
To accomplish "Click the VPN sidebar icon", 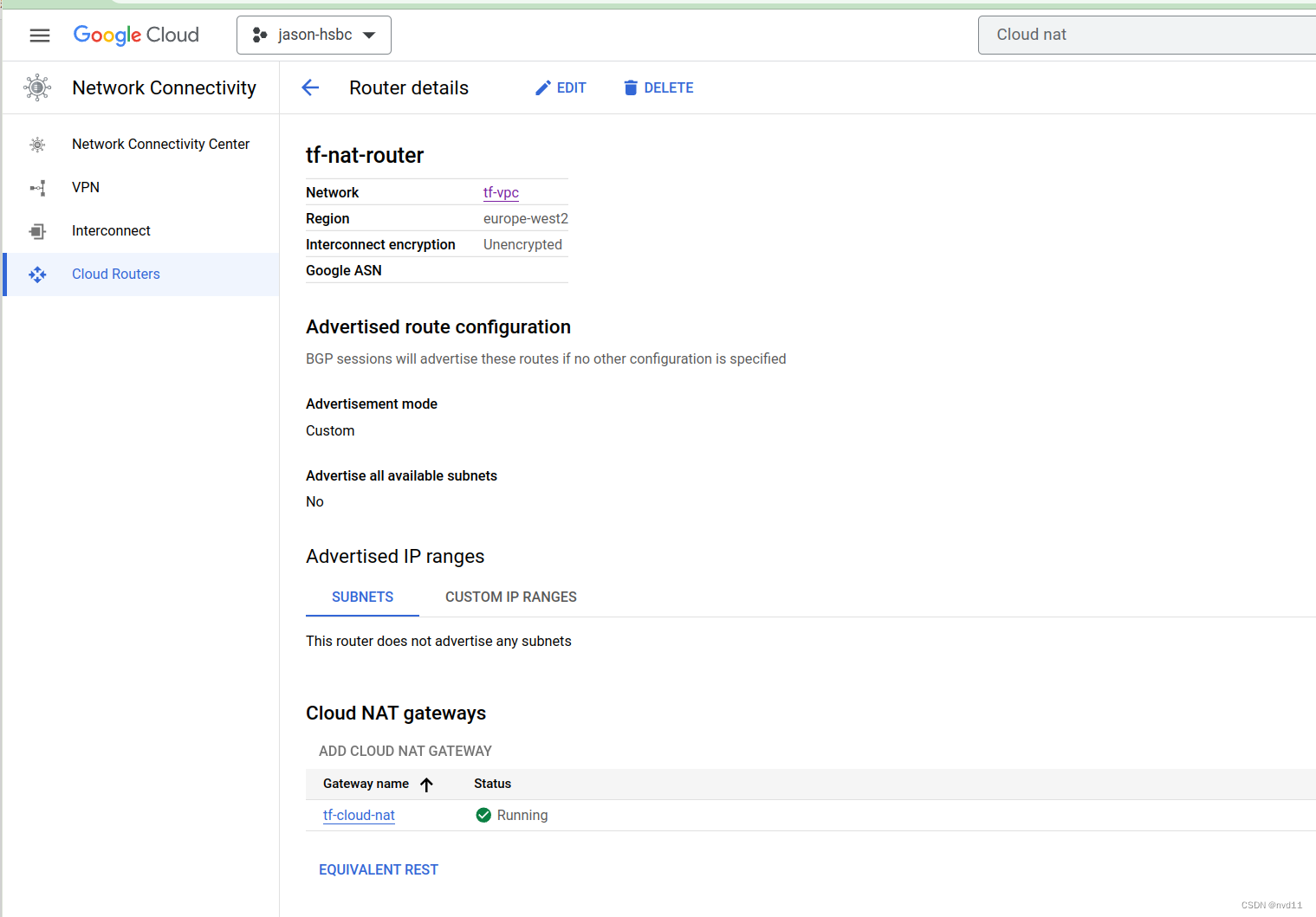I will tap(37, 188).
